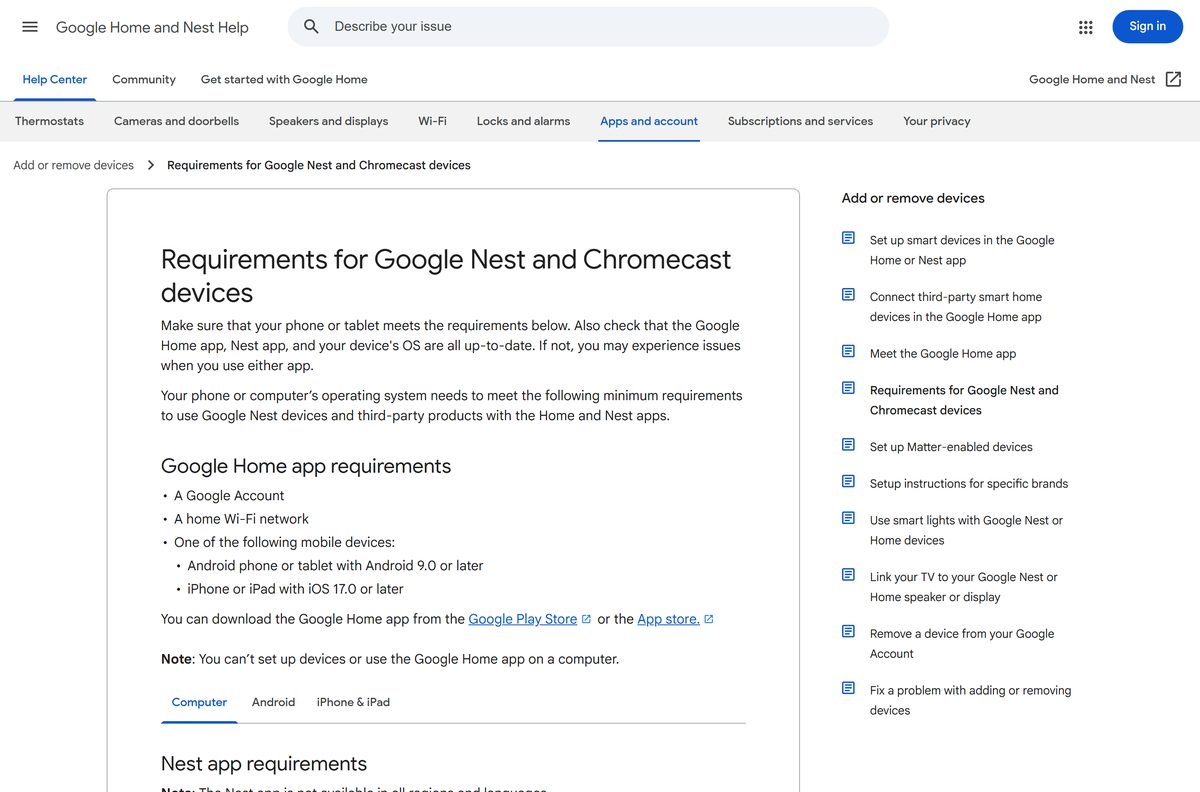Switch to the Computer tab
Image resolution: width=1200 pixels, height=792 pixels.
pyautogui.click(x=199, y=702)
